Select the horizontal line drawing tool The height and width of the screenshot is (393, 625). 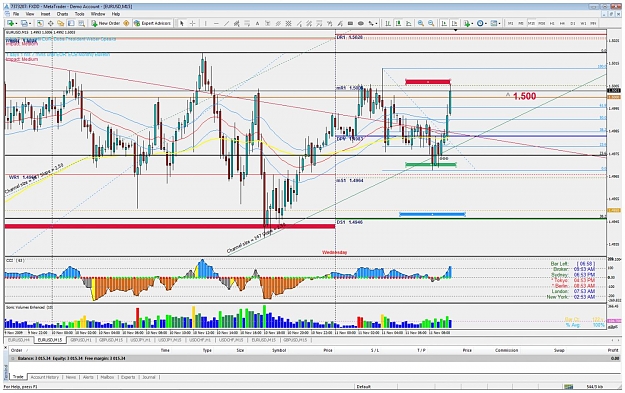click(216, 23)
